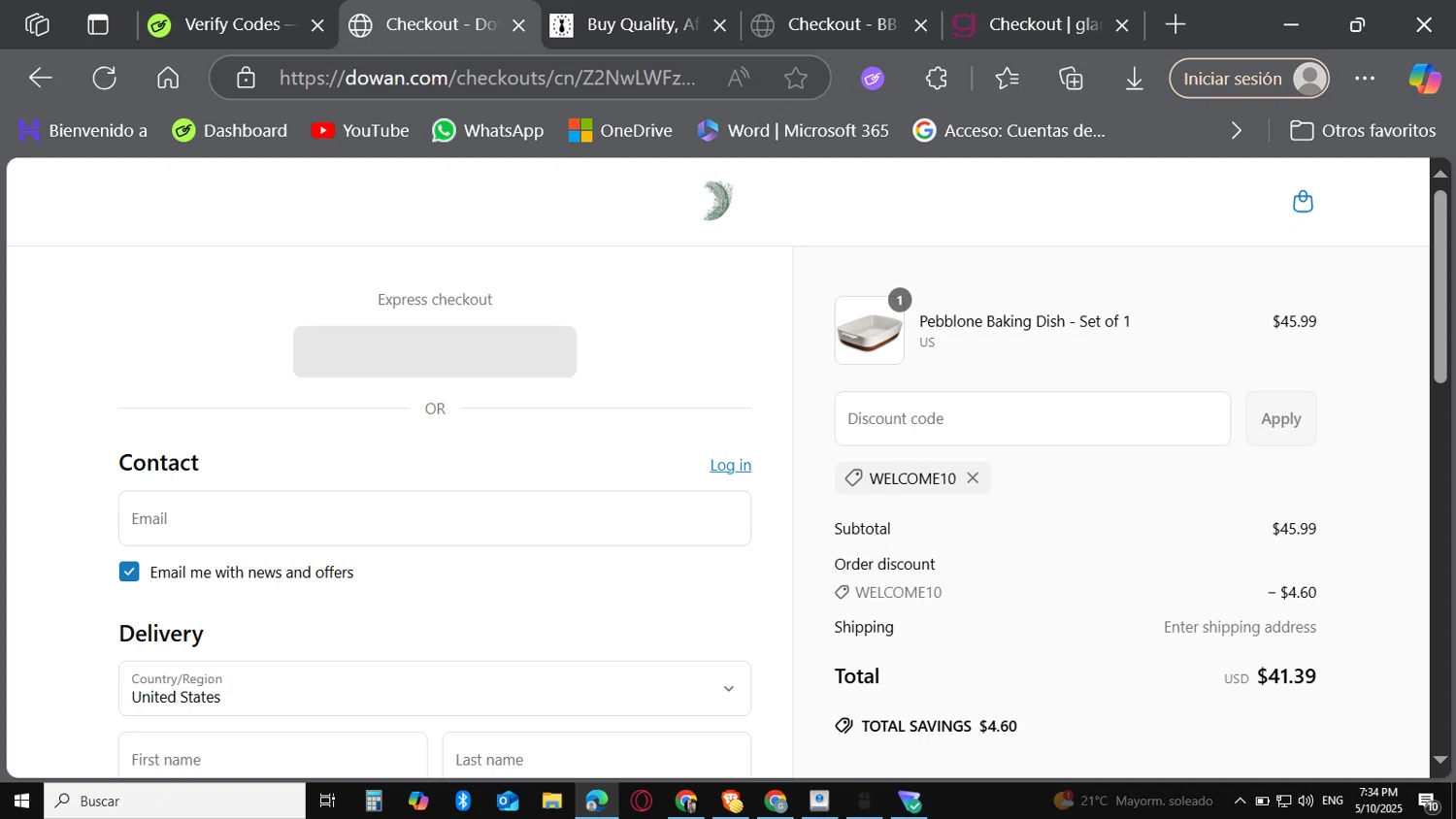Click the address bar URL

coord(486,78)
